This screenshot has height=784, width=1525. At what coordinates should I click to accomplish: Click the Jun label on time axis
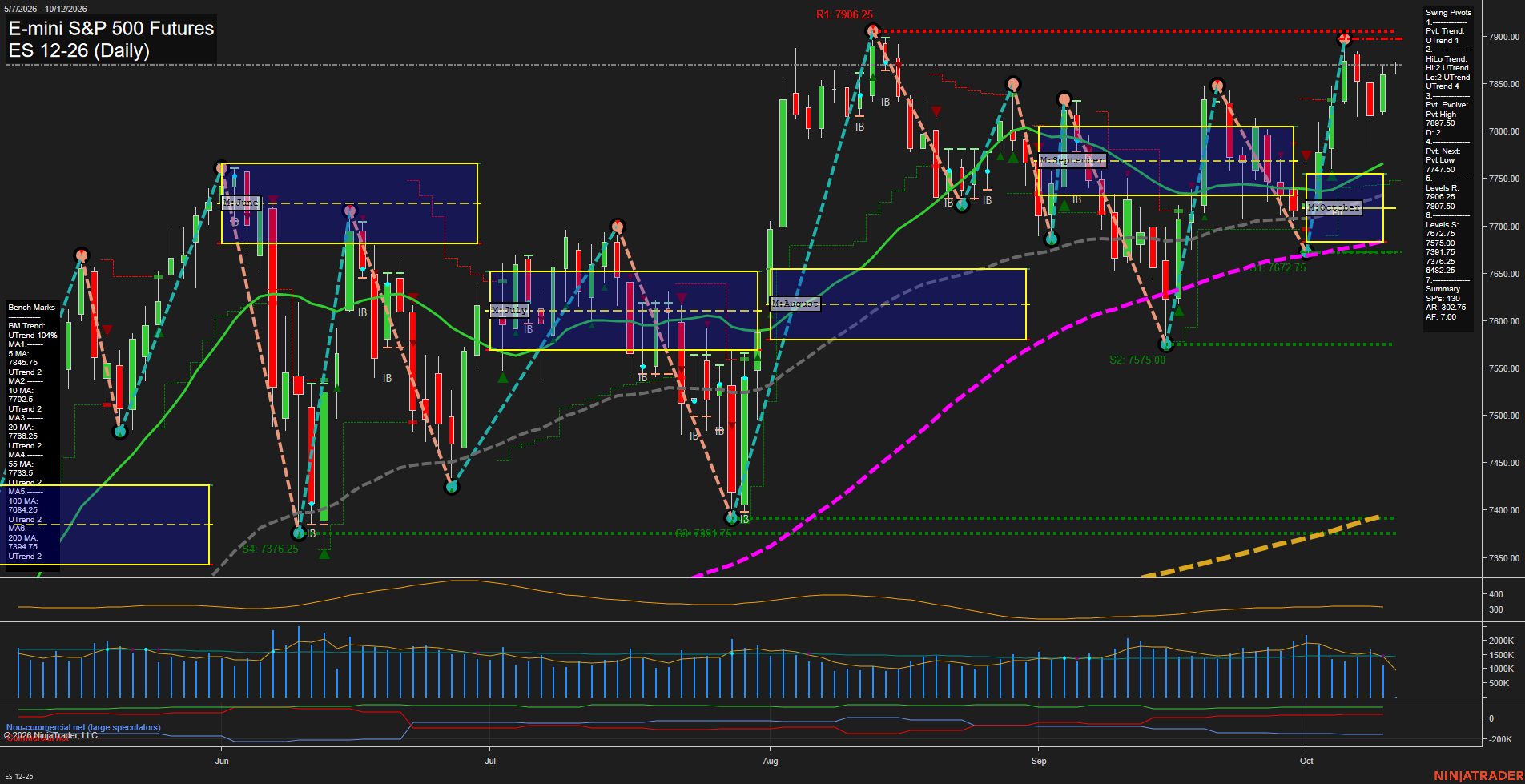222,761
